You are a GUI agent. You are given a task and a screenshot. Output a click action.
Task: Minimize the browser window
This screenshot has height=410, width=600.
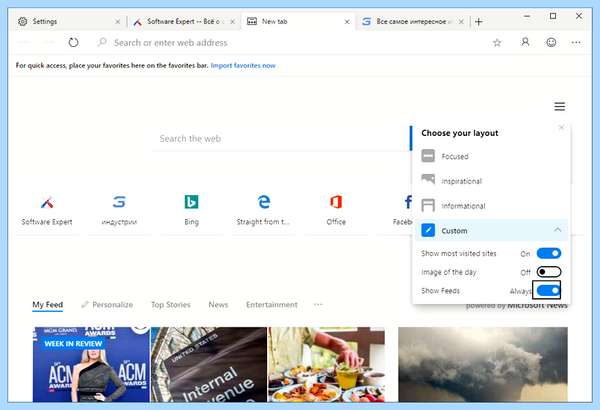coord(527,16)
